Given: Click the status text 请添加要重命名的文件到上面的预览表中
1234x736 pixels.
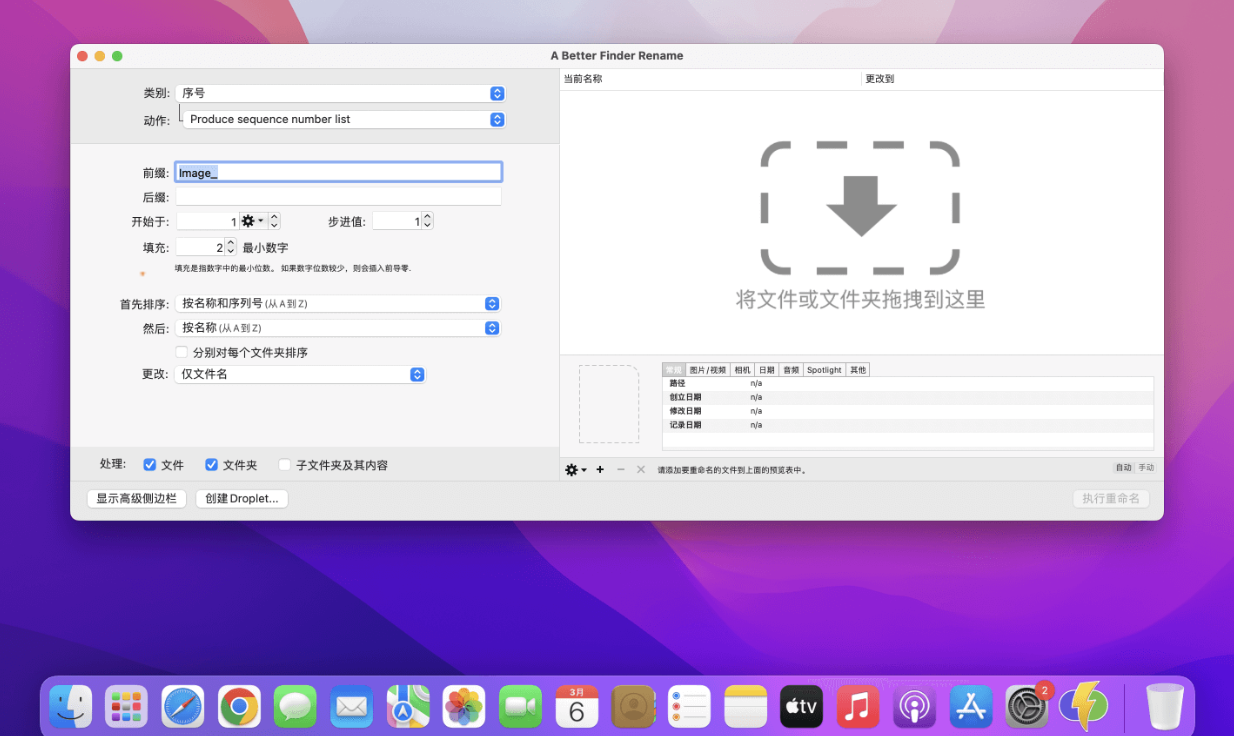Looking at the screenshot, I should pyautogui.click(x=732, y=469).
